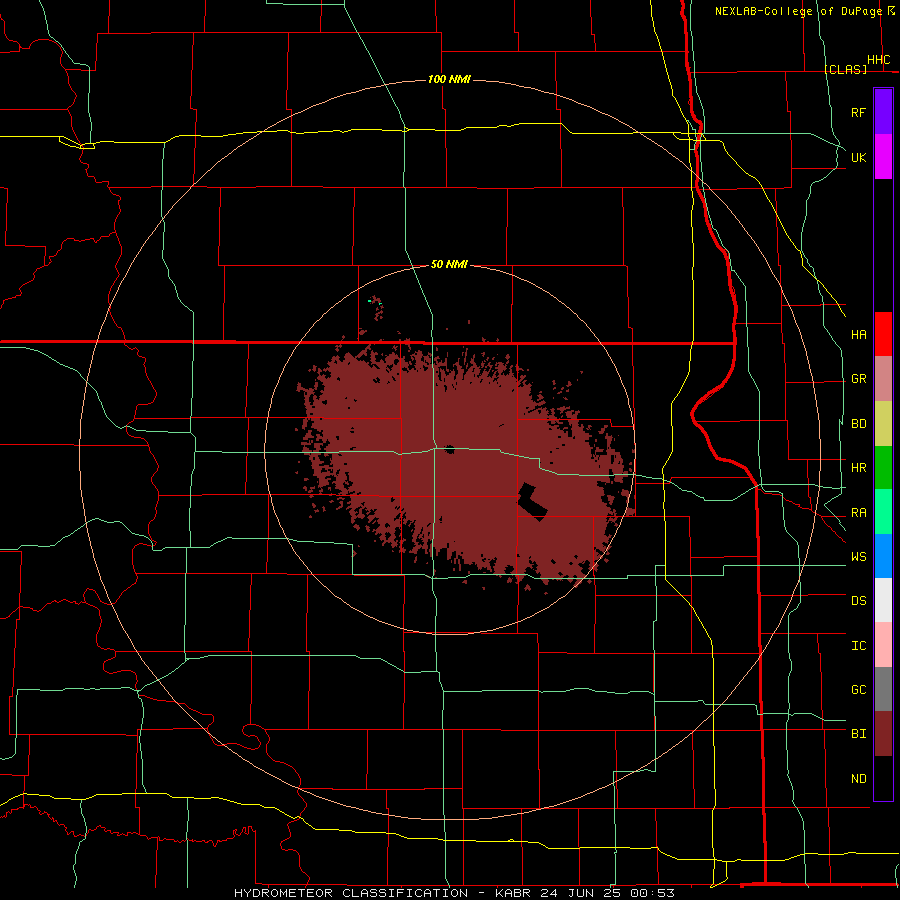Click the HYDROMETEOR CLASSIFICATION title text
This screenshot has height=900, width=900.
(x=351, y=893)
